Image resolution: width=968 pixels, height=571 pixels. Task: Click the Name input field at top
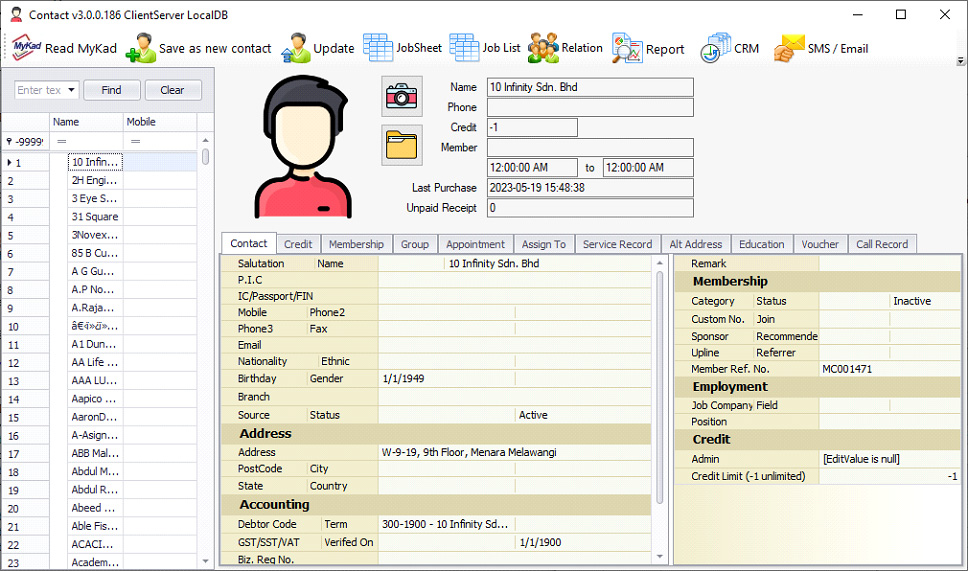pos(590,87)
